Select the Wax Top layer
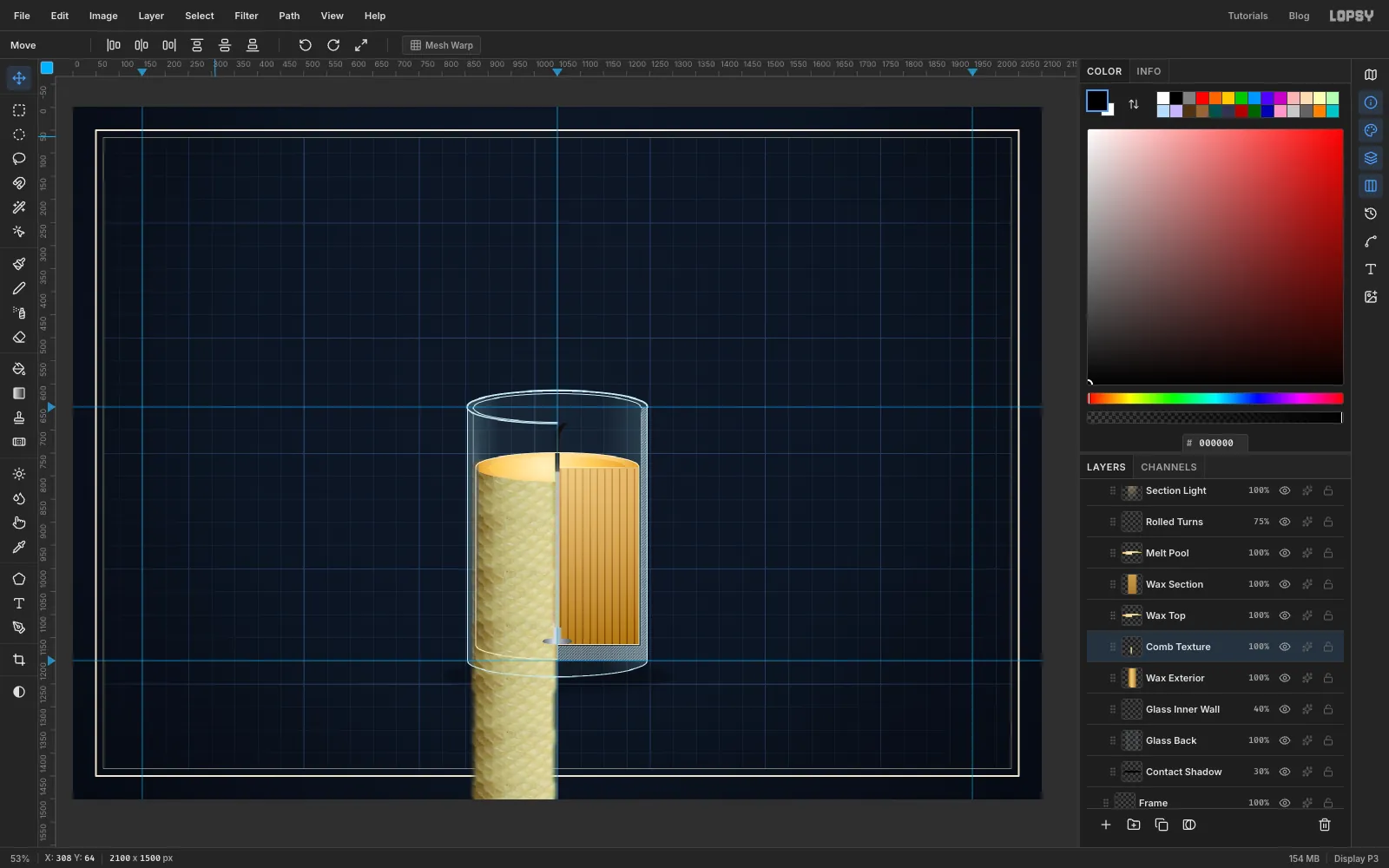The width and height of the screenshot is (1389, 868). (x=1215, y=615)
